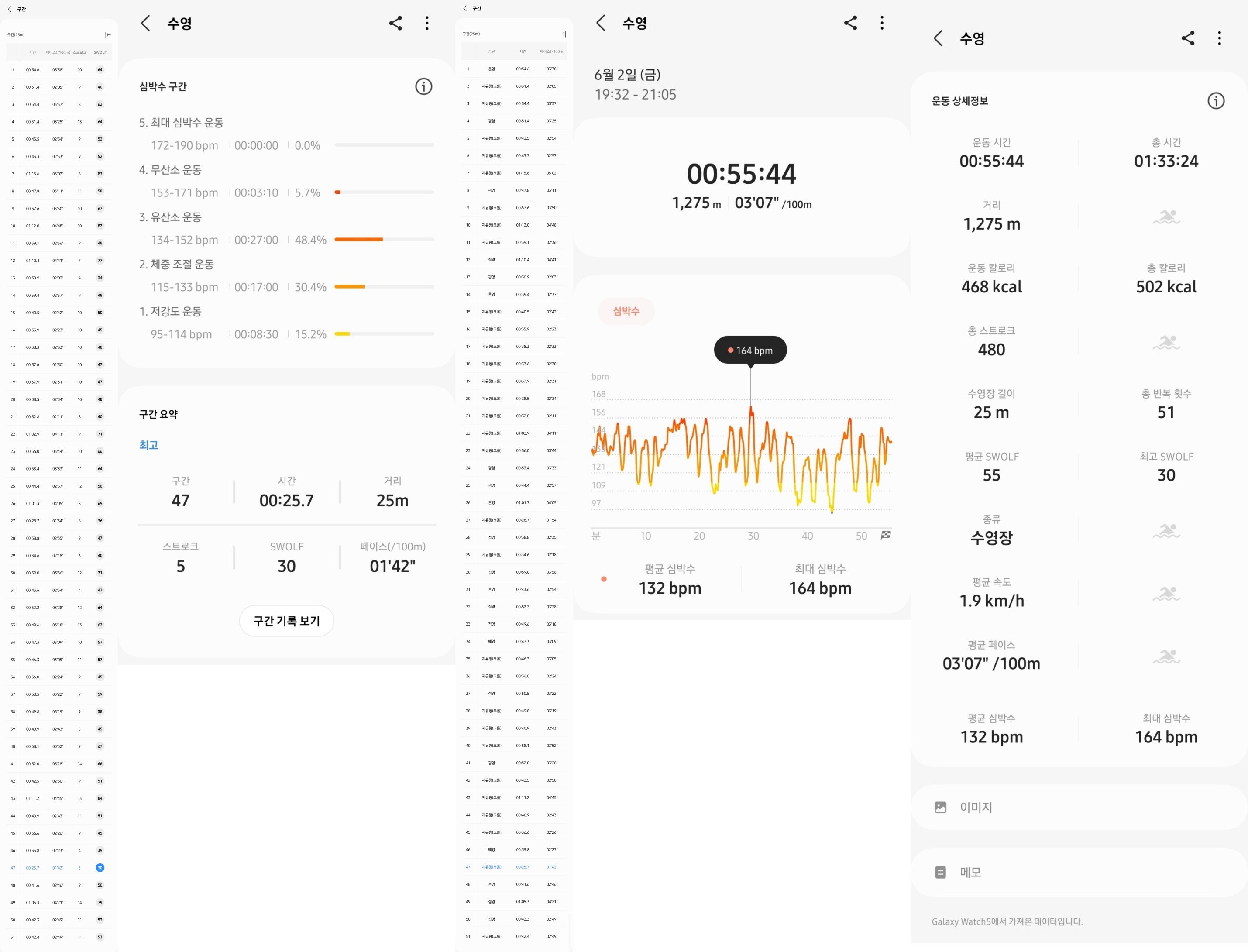Expand columns with the arrow in the 종류 구간 table
This screenshot has width=1248, height=952.
pos(563,34)
